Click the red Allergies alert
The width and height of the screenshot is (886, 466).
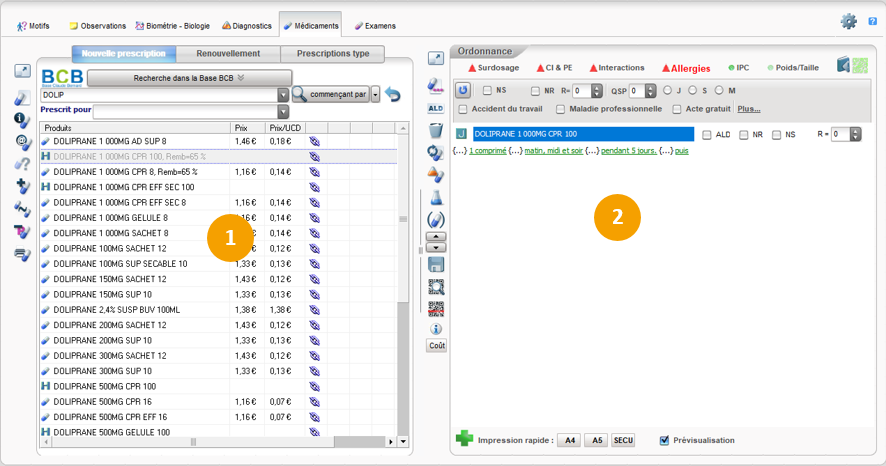click(686, 68)
